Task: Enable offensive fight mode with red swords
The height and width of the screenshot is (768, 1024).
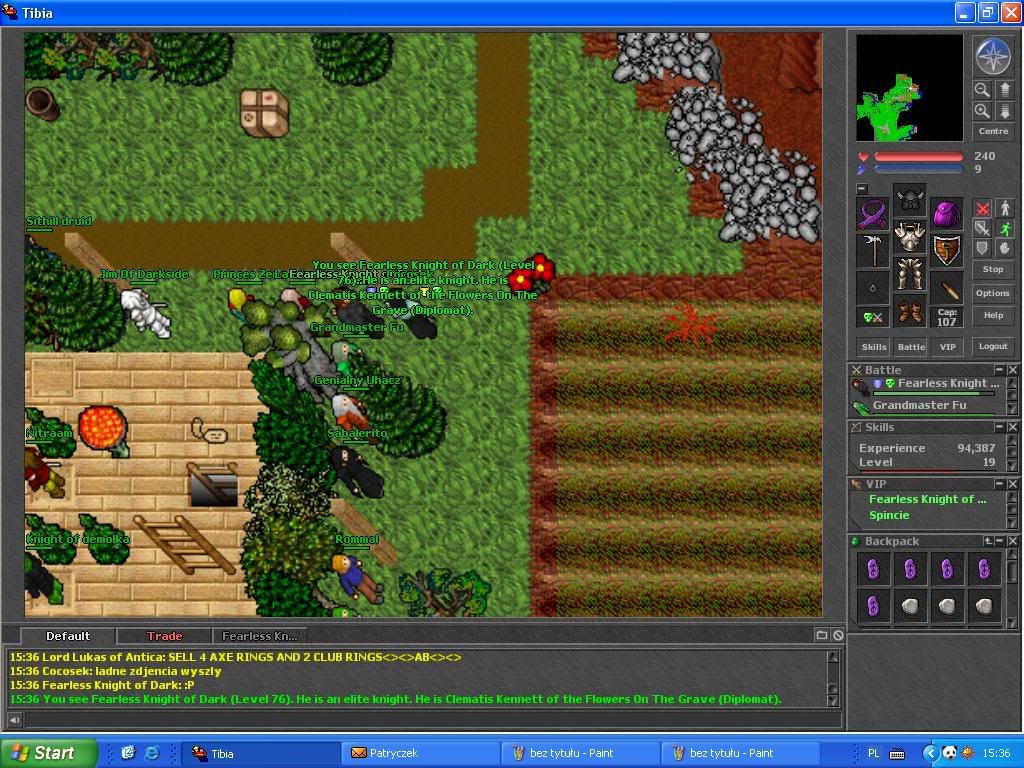Action: coord(982,208)
